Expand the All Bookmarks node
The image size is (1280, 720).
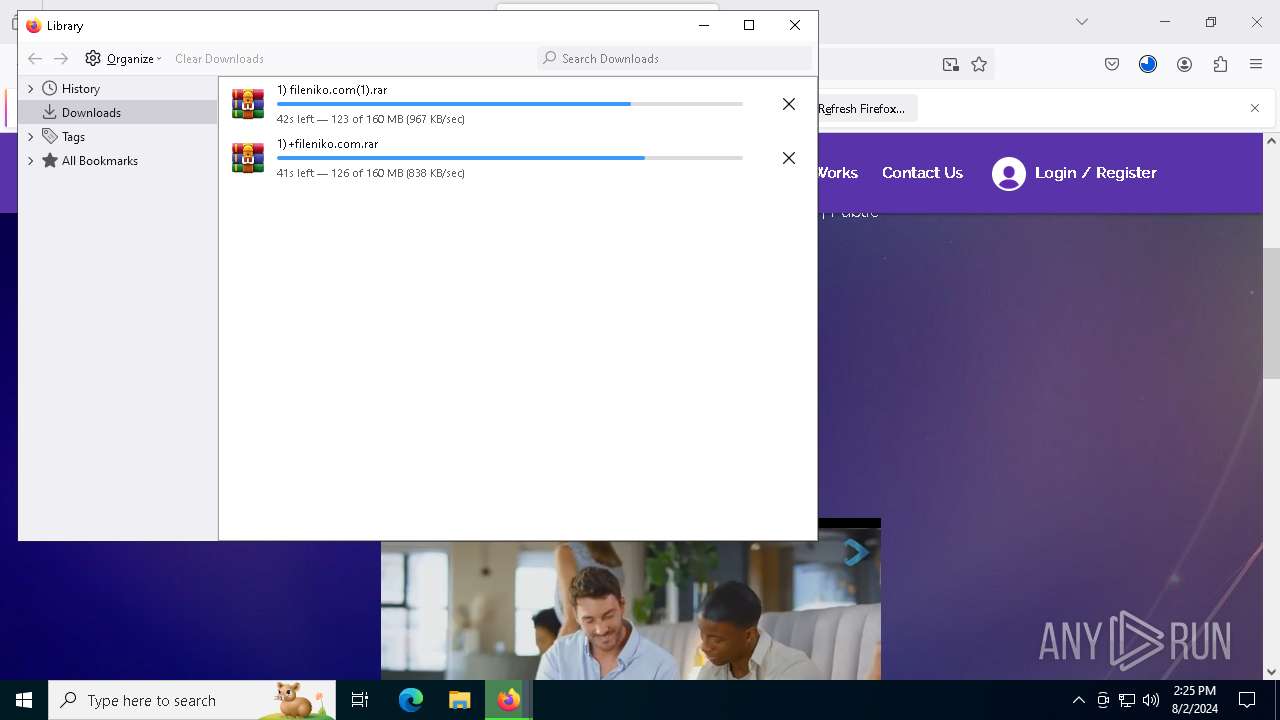coord(31,161)
